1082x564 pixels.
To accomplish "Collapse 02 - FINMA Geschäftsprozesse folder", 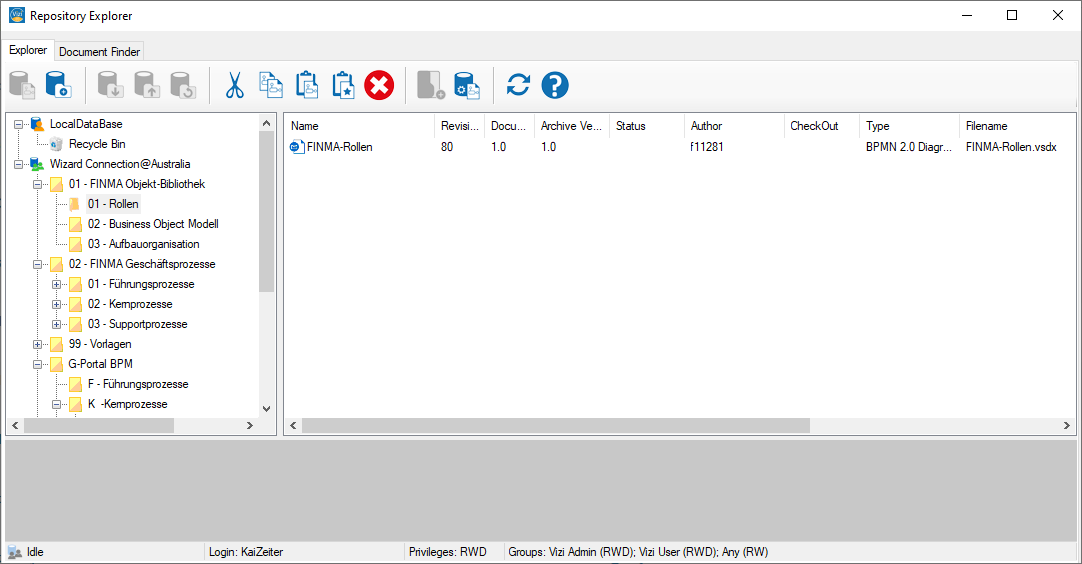I will (38, 264).
